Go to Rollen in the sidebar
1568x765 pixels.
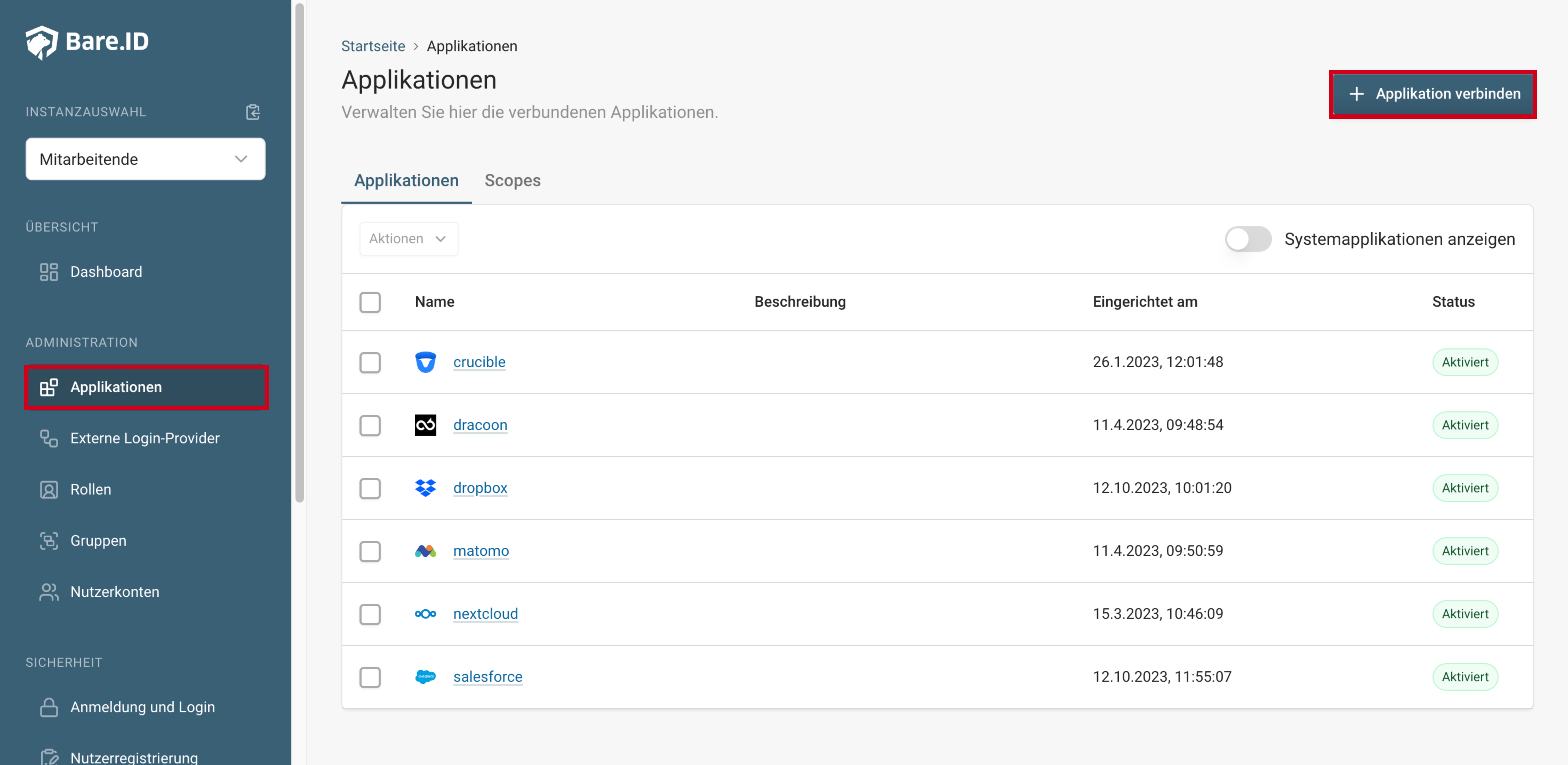point(146,490)
